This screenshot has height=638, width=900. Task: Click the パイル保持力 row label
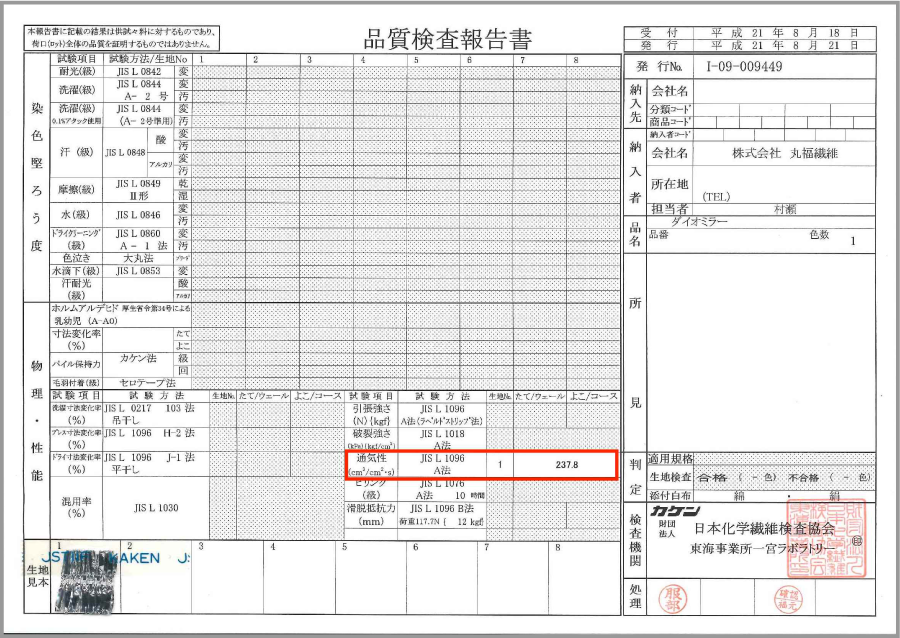click(x=76, y=364)
